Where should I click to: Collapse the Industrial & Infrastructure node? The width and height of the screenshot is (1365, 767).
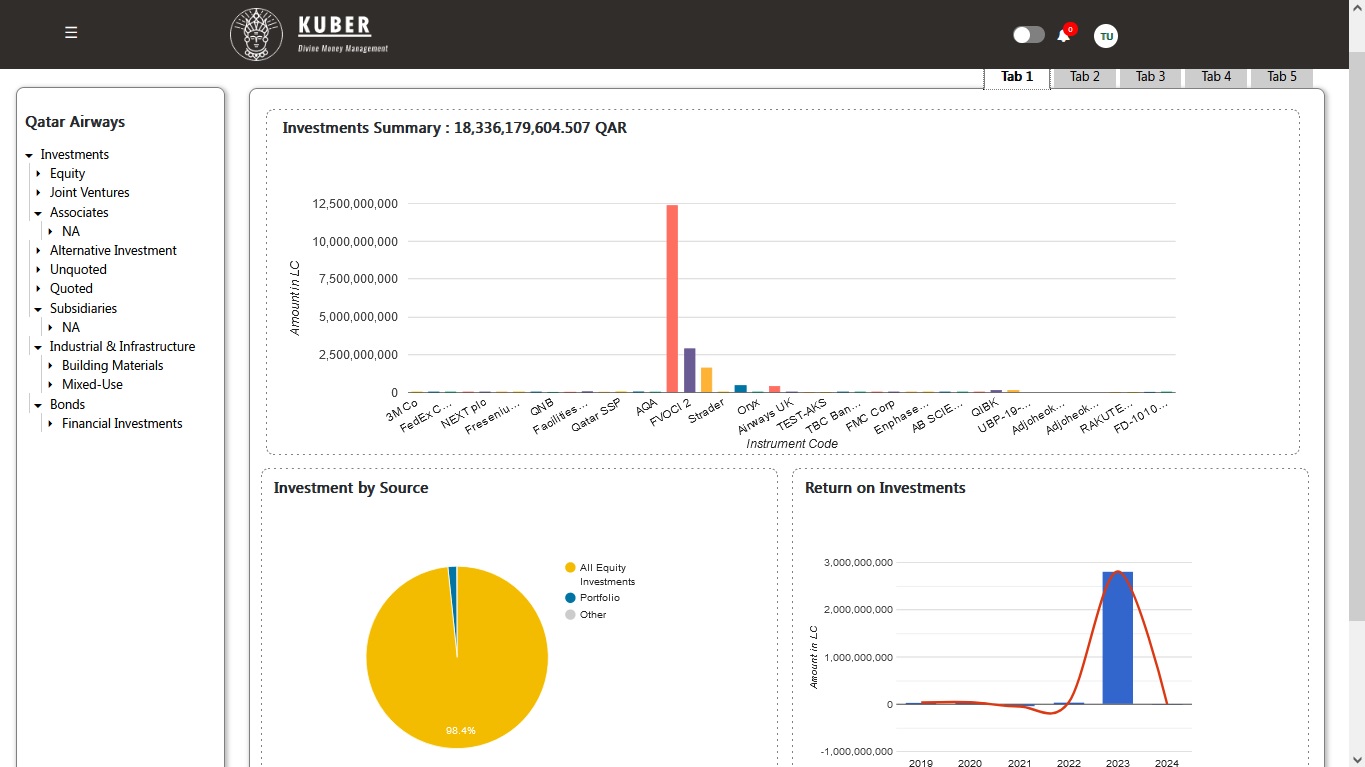[38, 347]
